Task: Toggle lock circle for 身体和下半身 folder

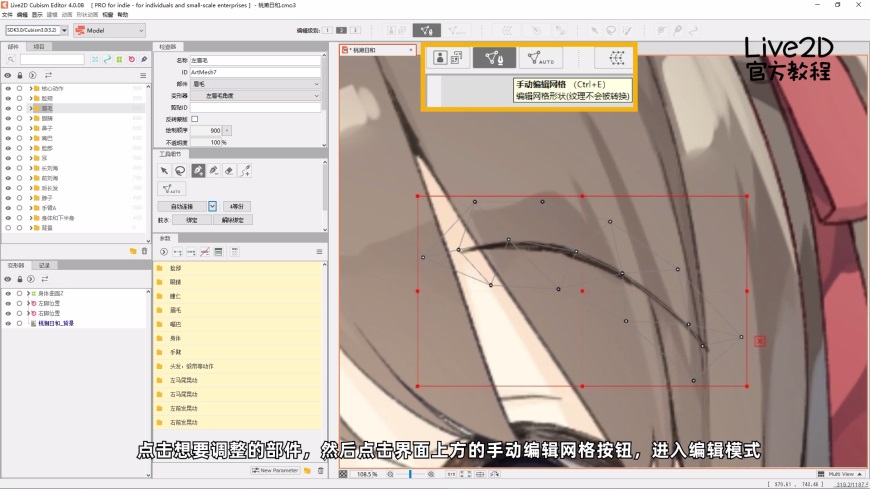Action: coord(19,218)
